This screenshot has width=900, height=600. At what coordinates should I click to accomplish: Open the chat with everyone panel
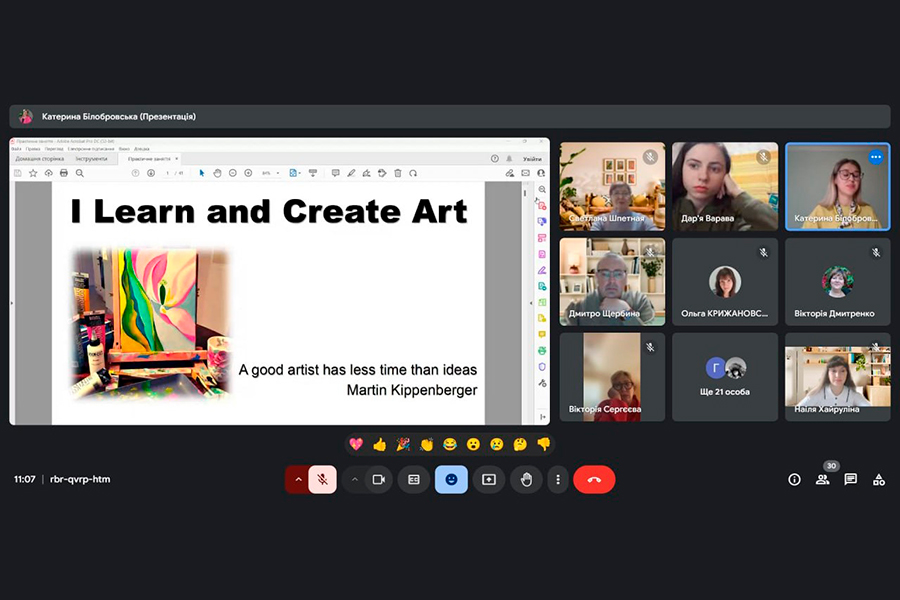851,479
